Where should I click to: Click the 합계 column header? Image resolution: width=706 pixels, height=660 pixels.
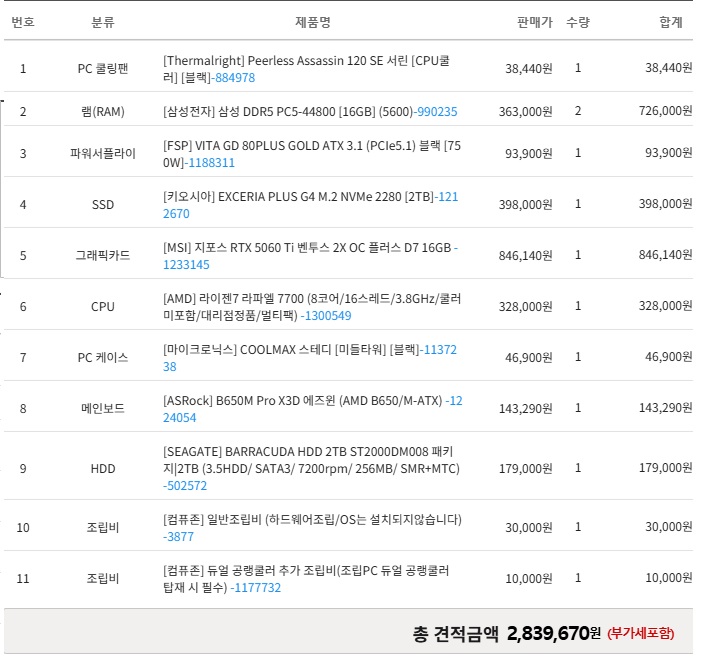tap(671, 22)
